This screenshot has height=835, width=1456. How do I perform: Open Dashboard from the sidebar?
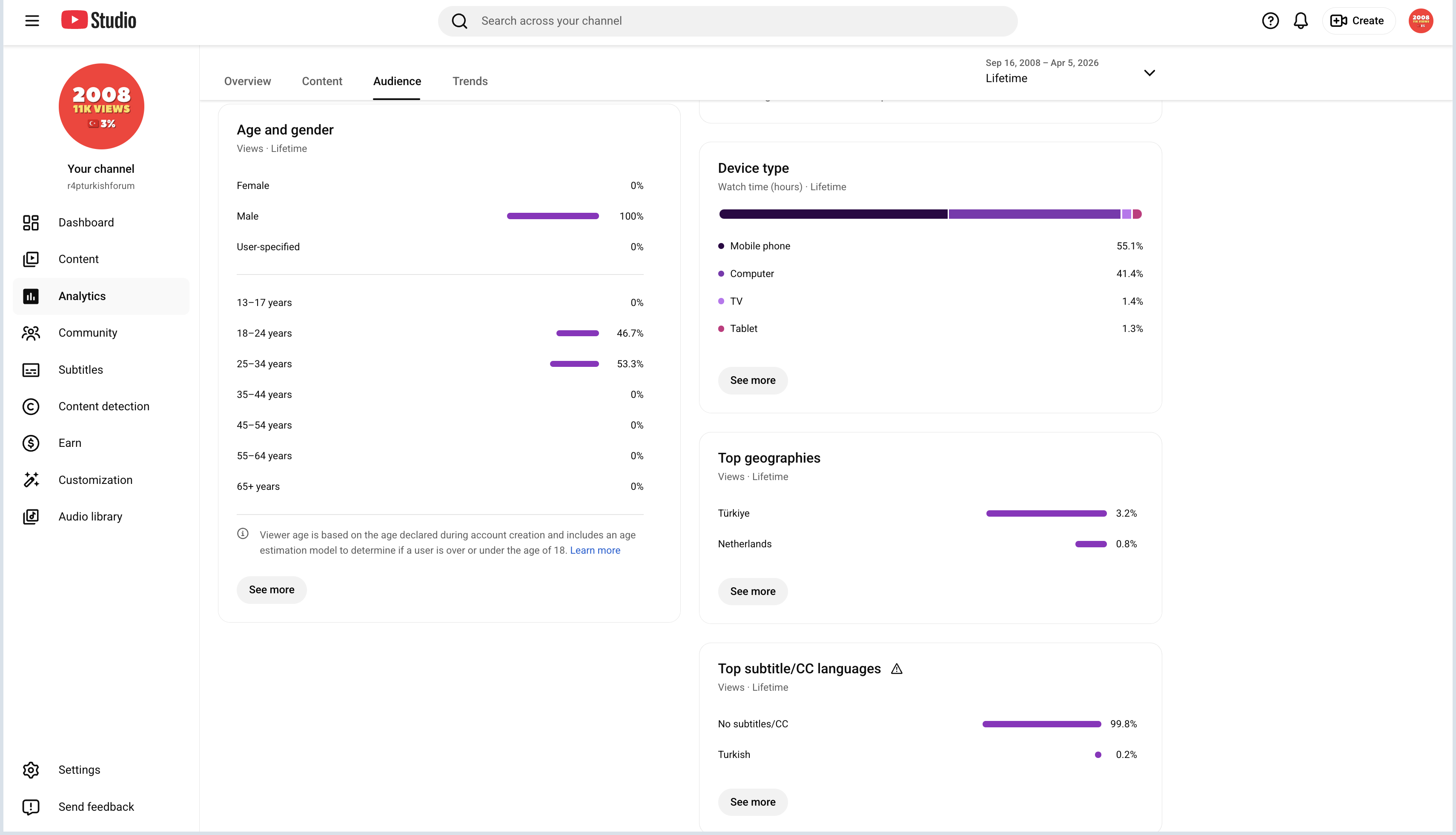(x=101, y=223)
